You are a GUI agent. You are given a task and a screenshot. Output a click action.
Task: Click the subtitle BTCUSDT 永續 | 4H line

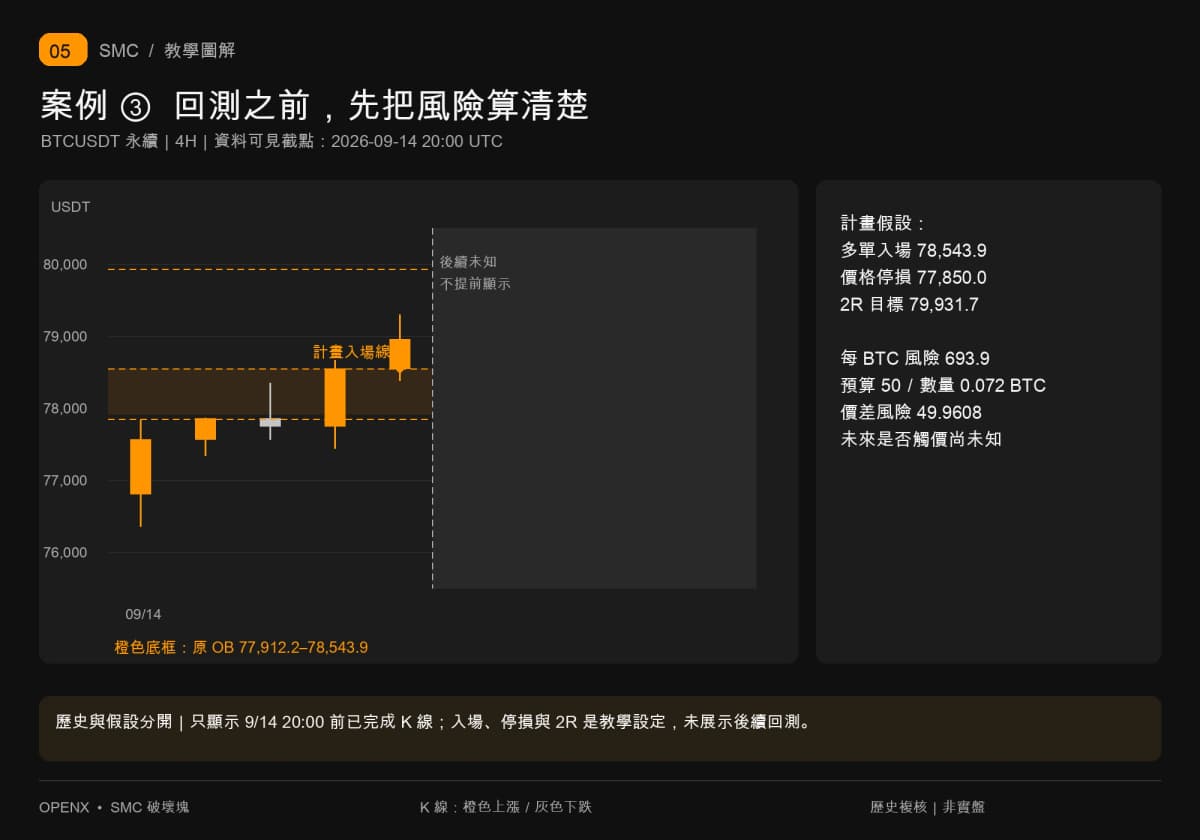point(271,142)
